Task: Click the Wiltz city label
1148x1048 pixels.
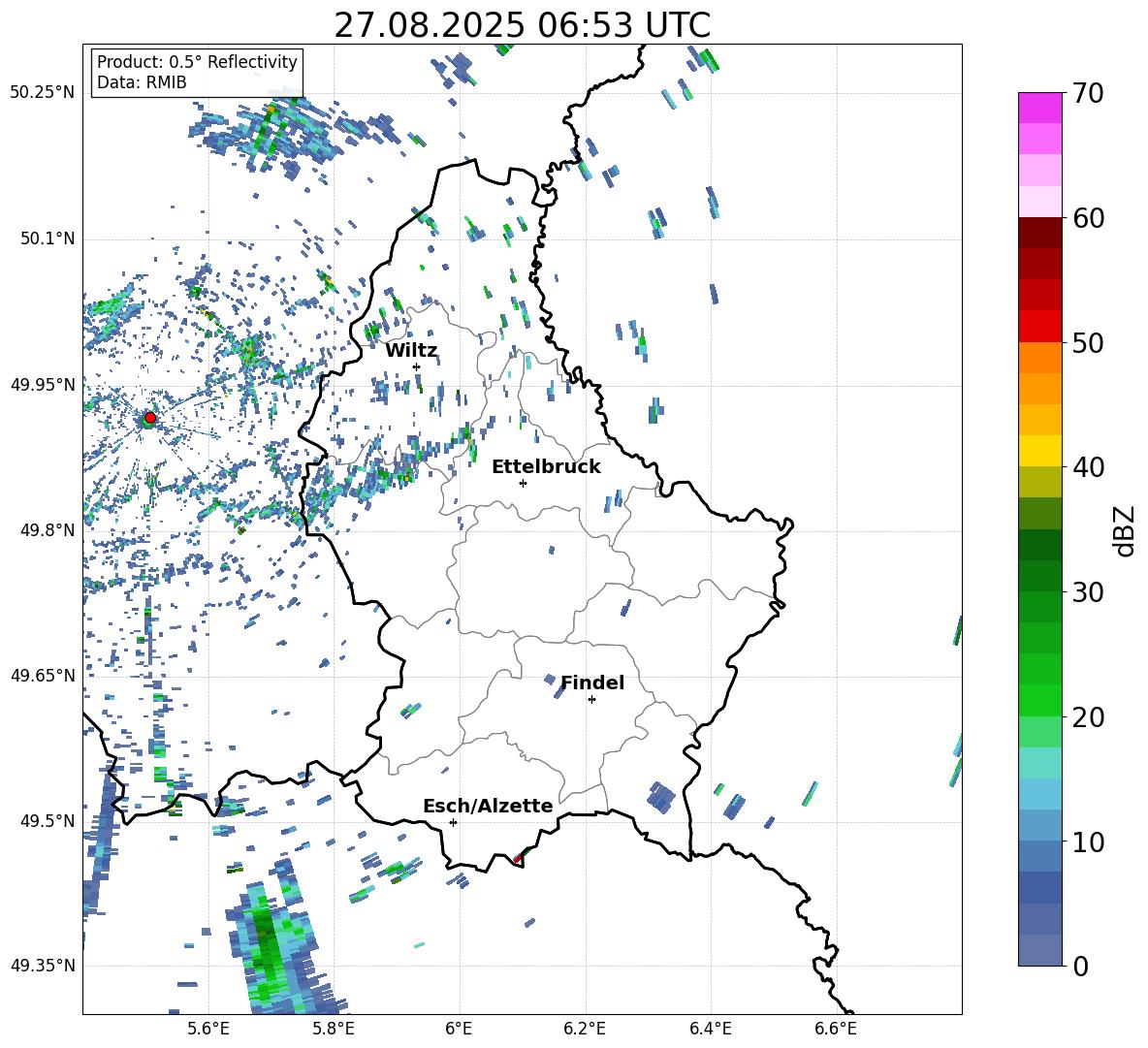Action: (411, 350)
